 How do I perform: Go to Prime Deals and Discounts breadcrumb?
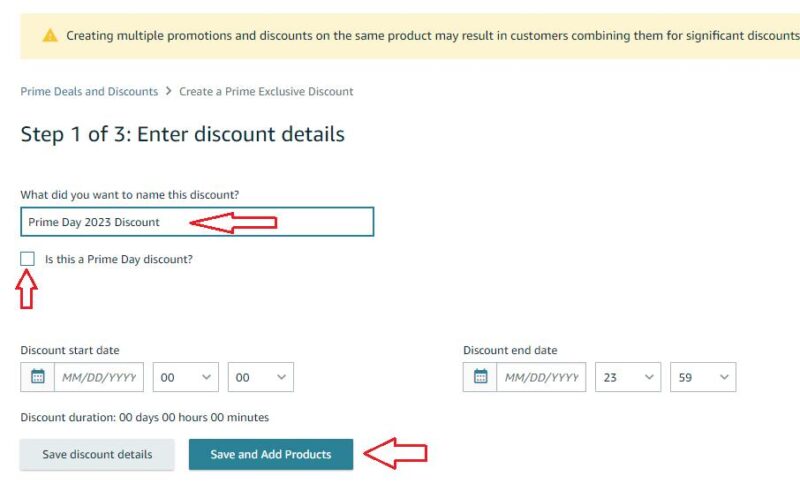pyautogui.click(x=89, y=91)
